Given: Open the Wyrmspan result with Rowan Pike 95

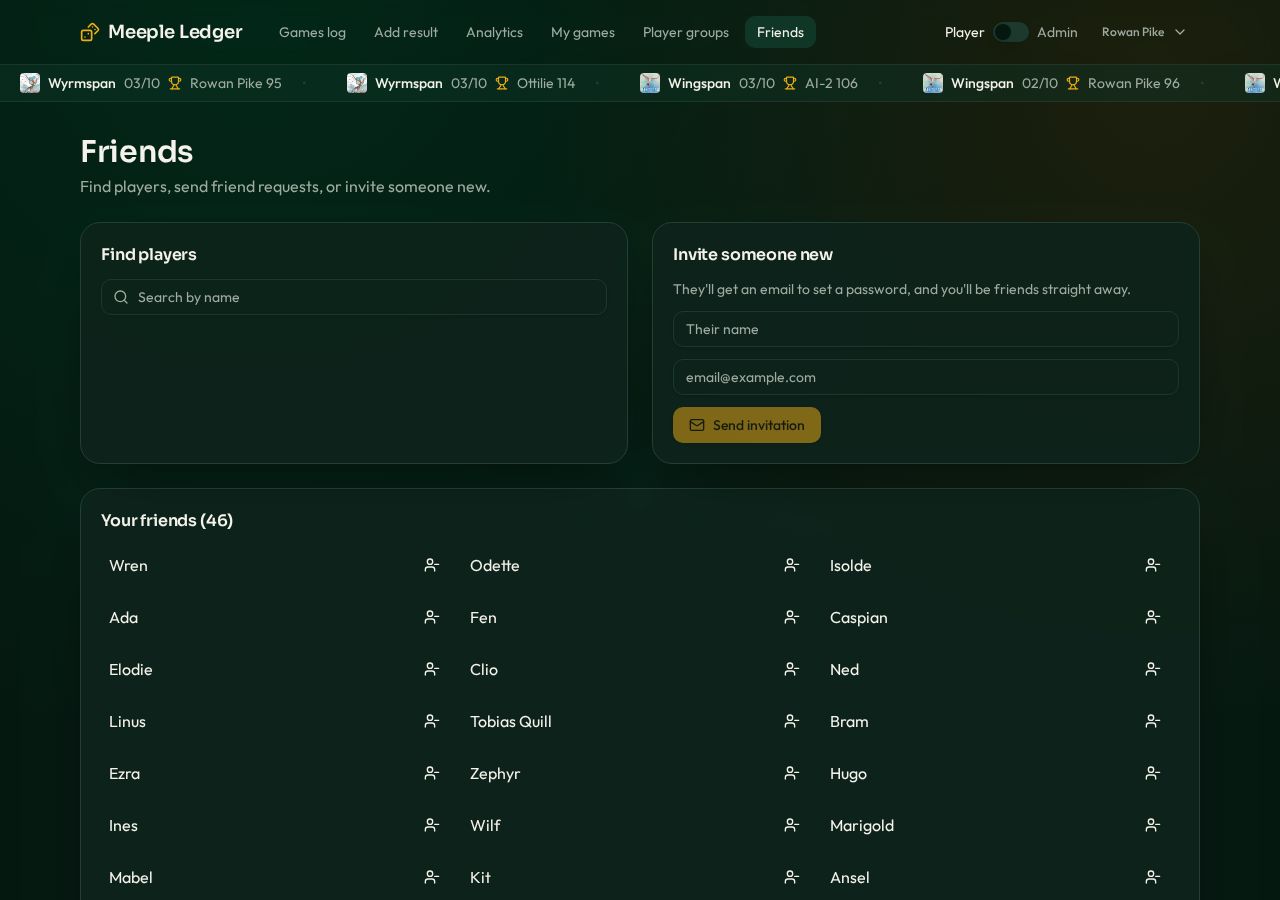Looking at the screenshot, I should pyautogui.click(x=151, y=83).
